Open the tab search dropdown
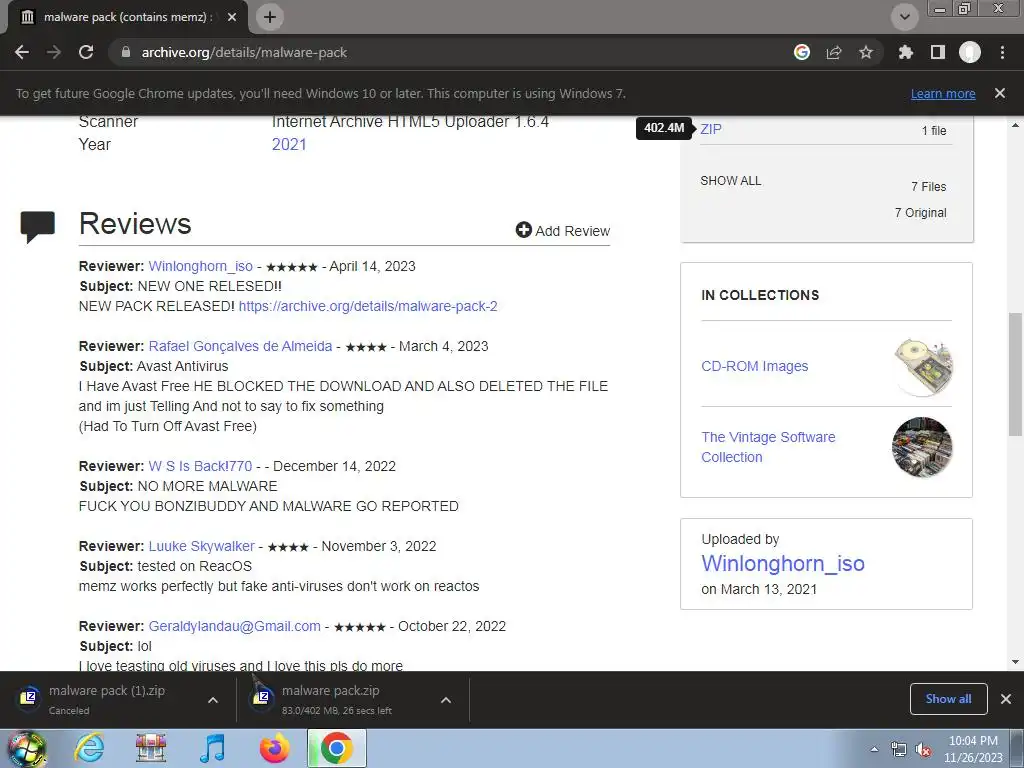Screen dimensions: 1024x768 coord(905,17)
